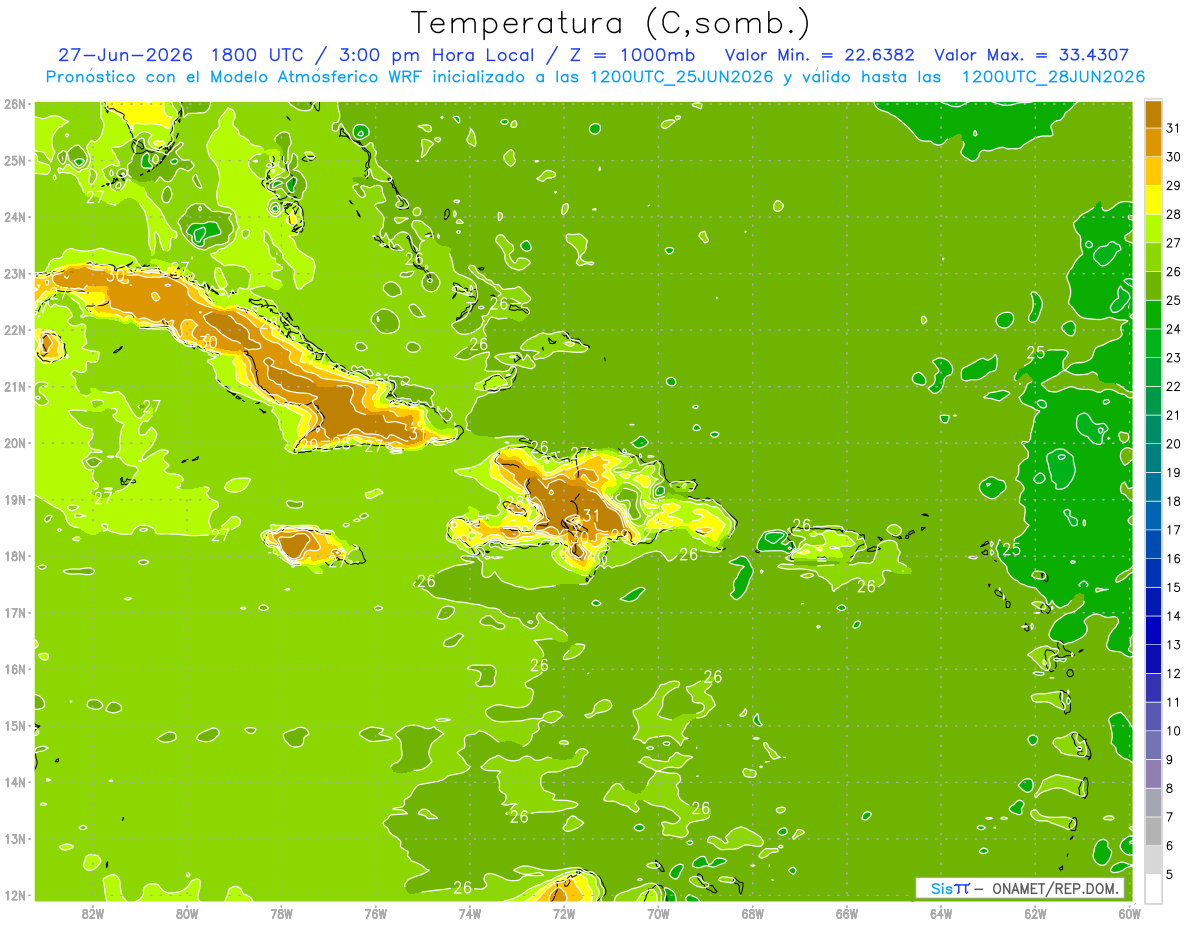Image resolution: width=1200 pixels, height=927 pixels.
Task: Click the color-scale value 24
Action: tap(1173, 329)
